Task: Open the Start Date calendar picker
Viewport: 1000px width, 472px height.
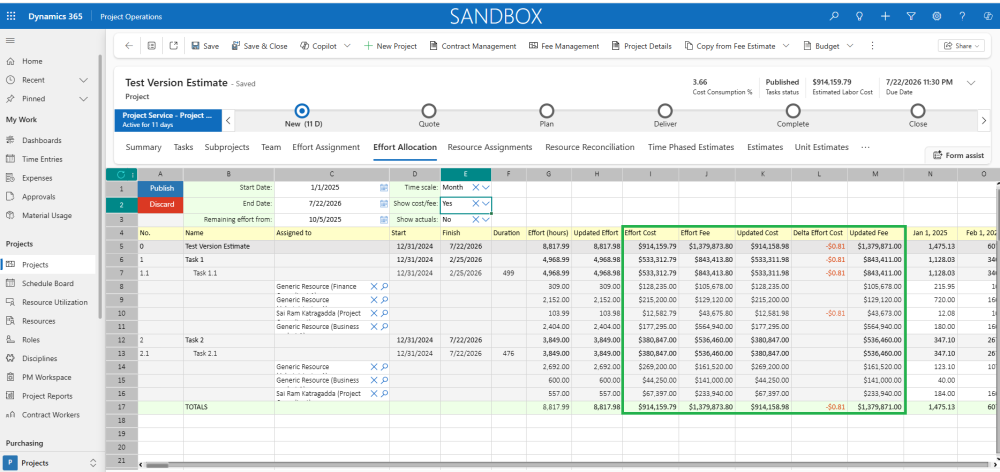Action: pos(384,188)
